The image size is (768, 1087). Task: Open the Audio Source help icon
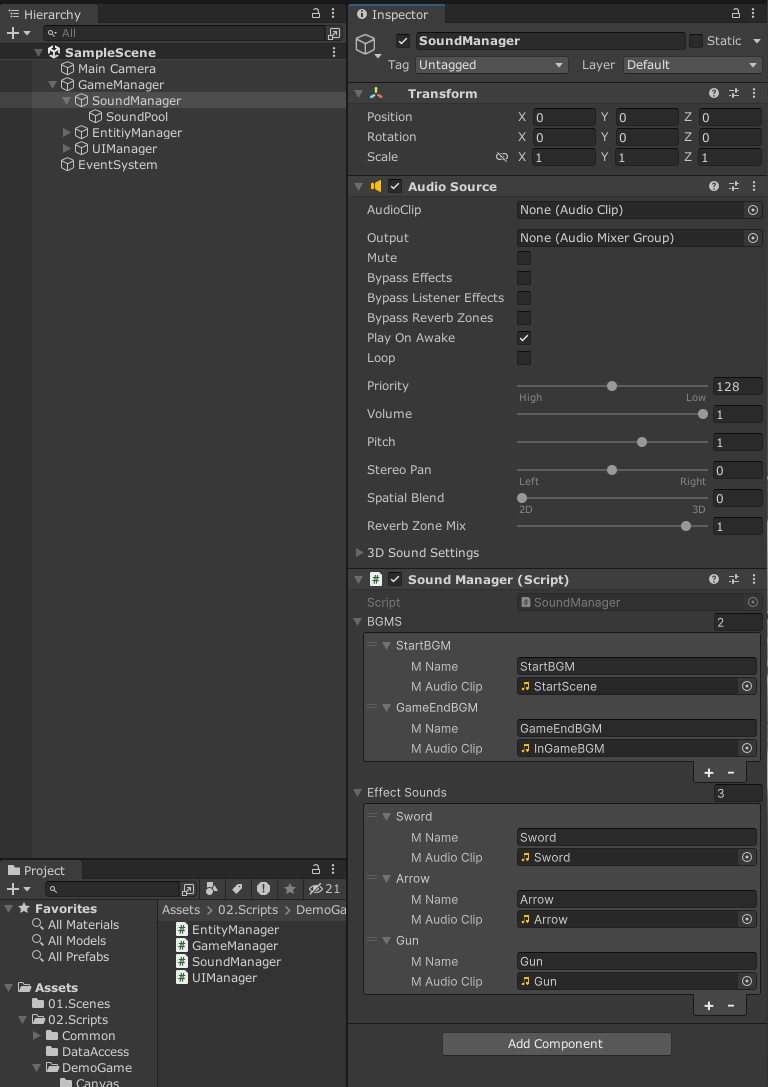[714, 186]
